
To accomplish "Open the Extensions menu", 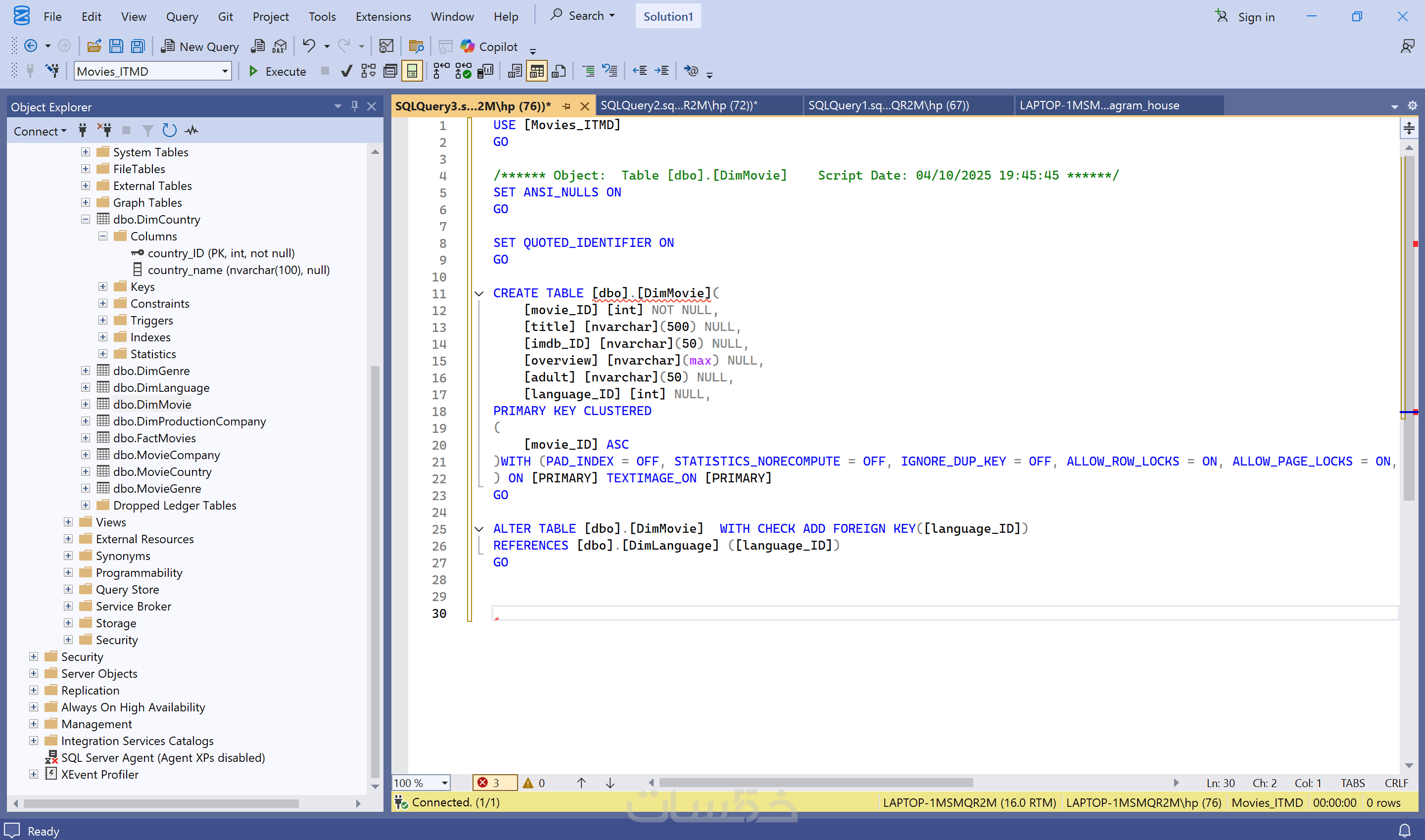I will tap(383, 16).
